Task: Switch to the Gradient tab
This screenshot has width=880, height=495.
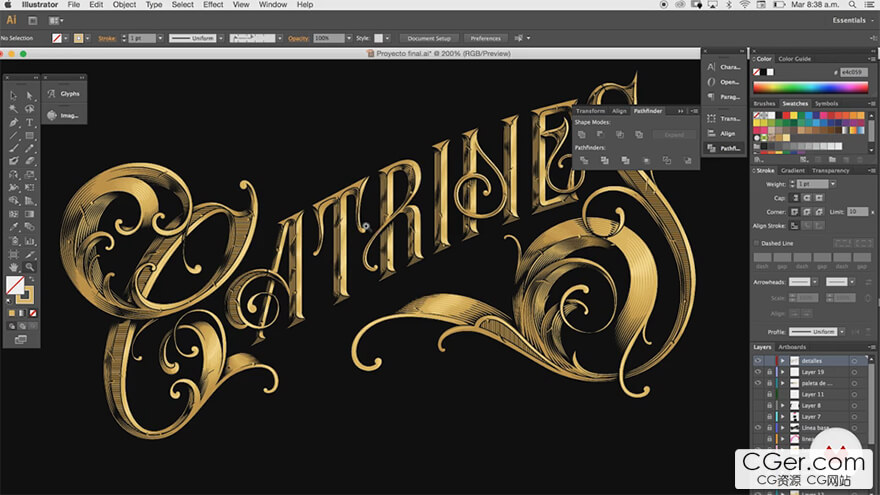Action: click(x=792, y=171)
